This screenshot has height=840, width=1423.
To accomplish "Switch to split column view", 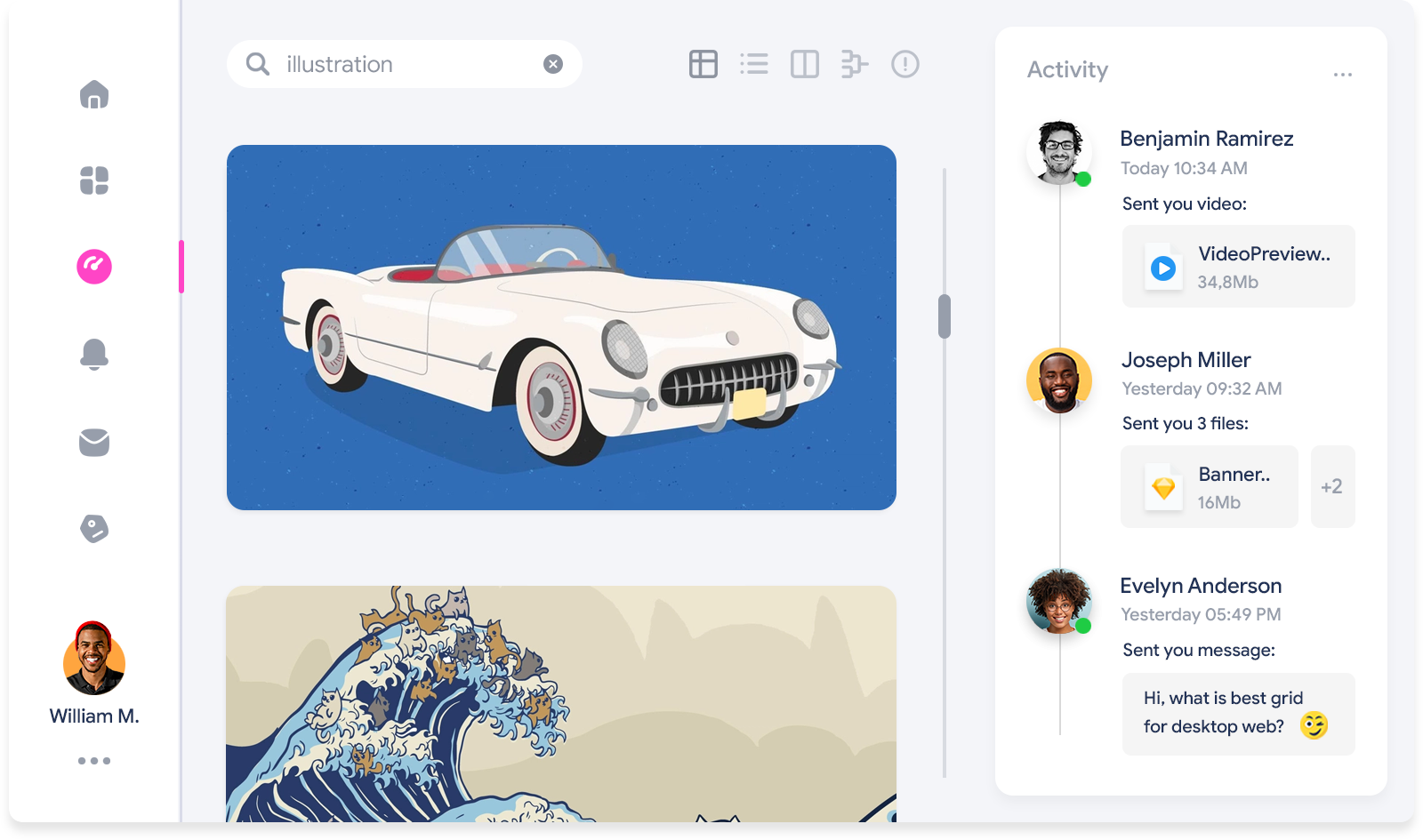I will 804,64.
